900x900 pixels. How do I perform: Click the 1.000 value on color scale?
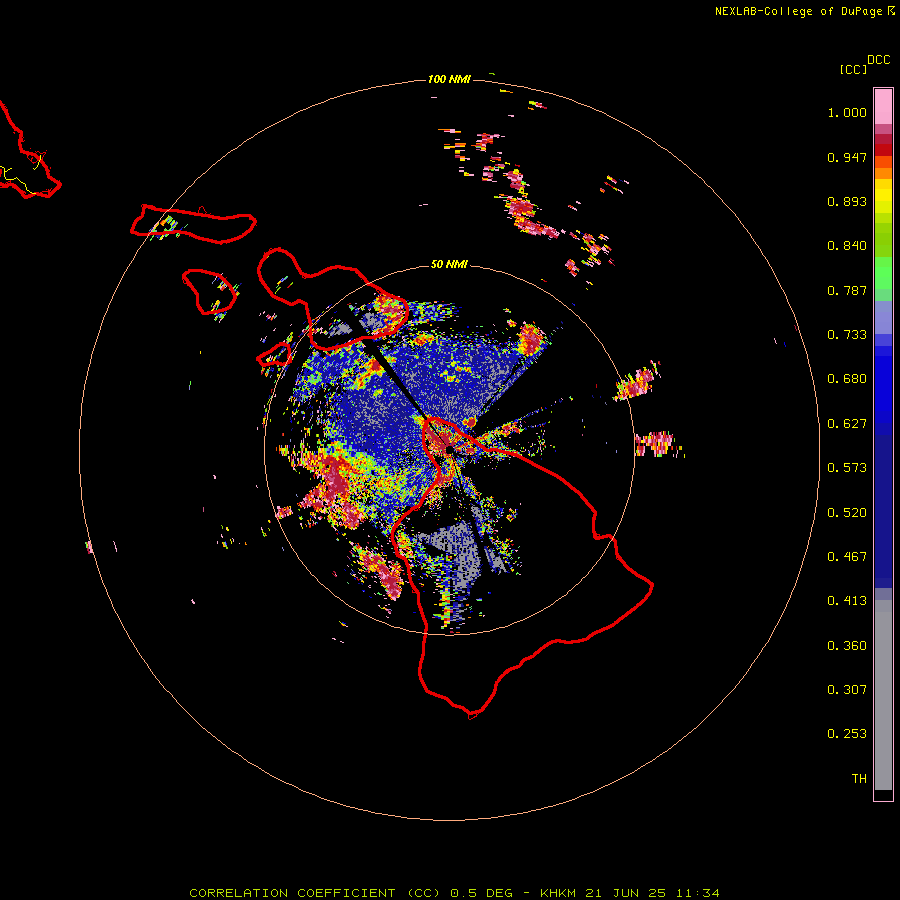(x=847, y=112)
